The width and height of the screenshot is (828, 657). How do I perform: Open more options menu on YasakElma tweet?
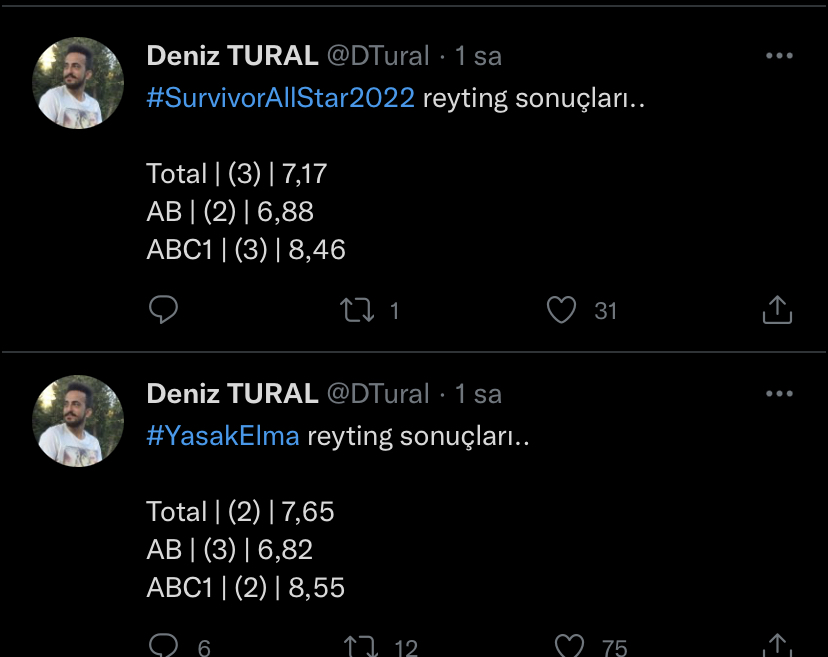click(779, 394)
